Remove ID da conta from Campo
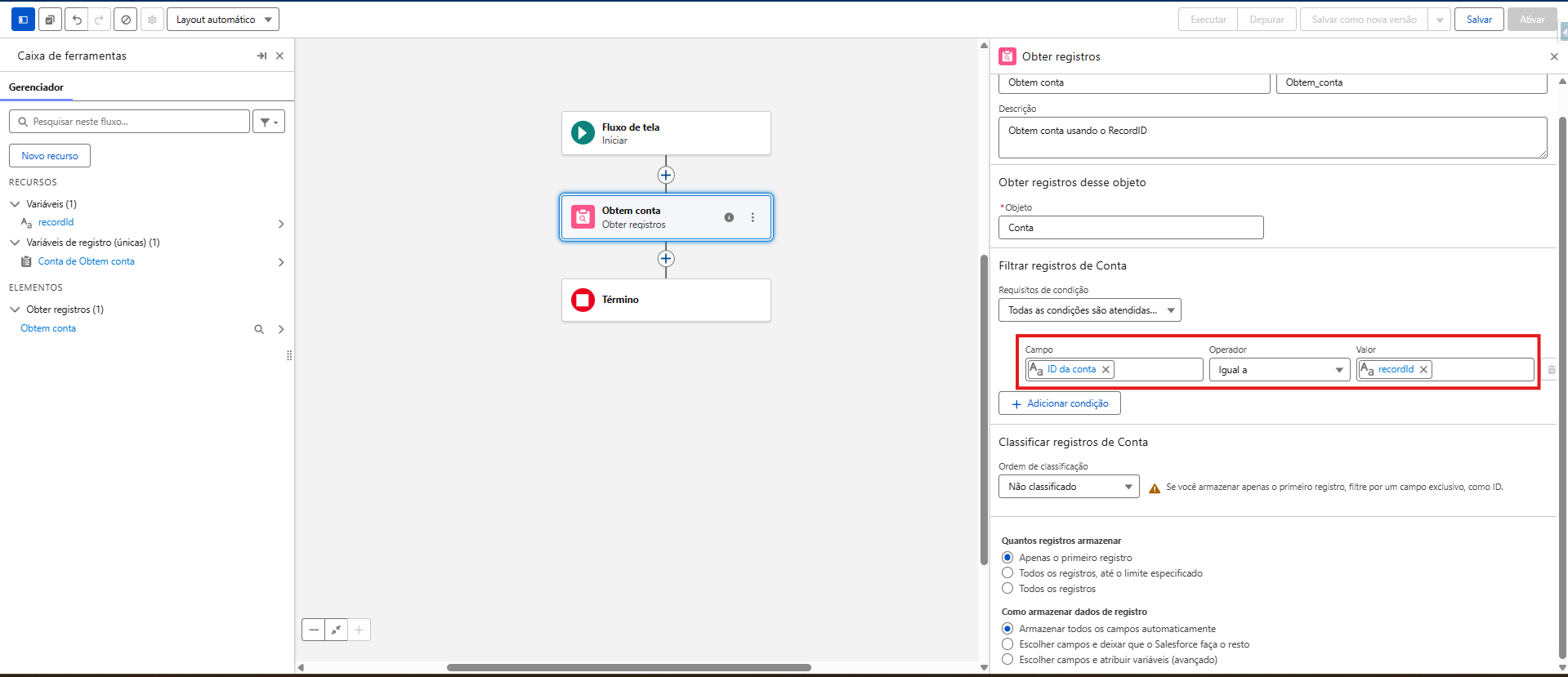Screen dimensions: 1568x677 [x=1106, y=370]
